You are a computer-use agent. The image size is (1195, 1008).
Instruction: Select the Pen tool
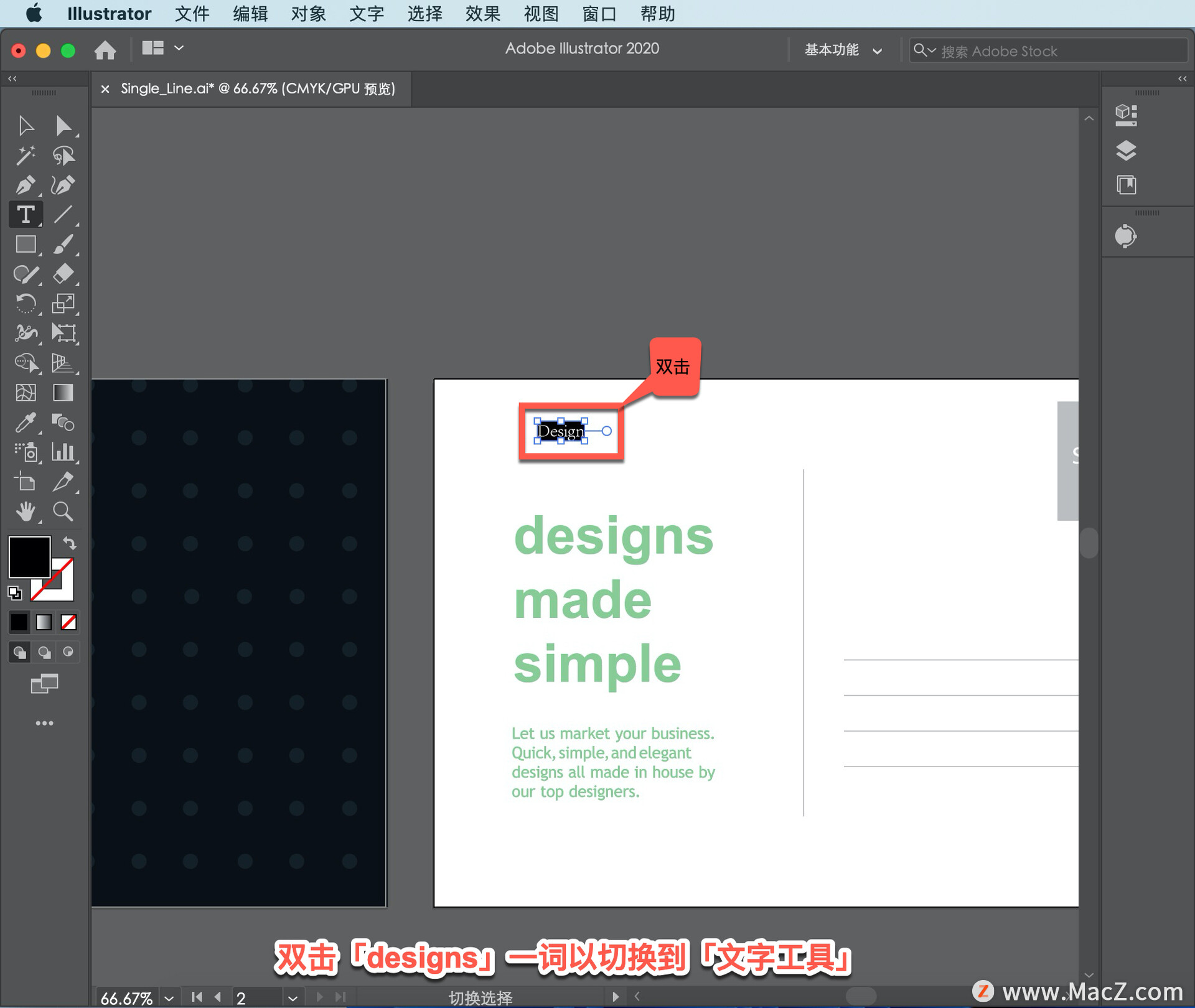pos(25,185)
